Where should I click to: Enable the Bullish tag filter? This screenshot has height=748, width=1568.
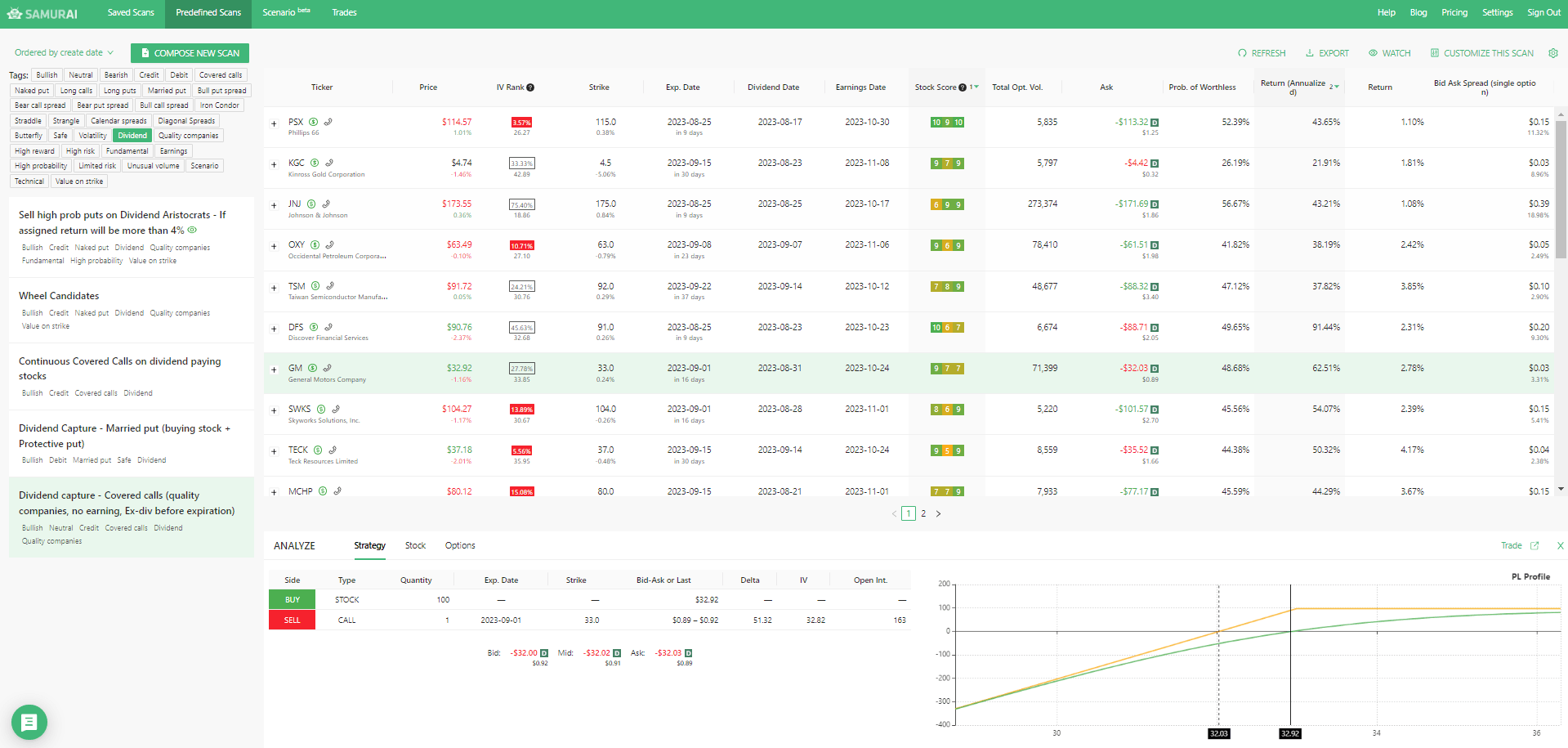47,74
